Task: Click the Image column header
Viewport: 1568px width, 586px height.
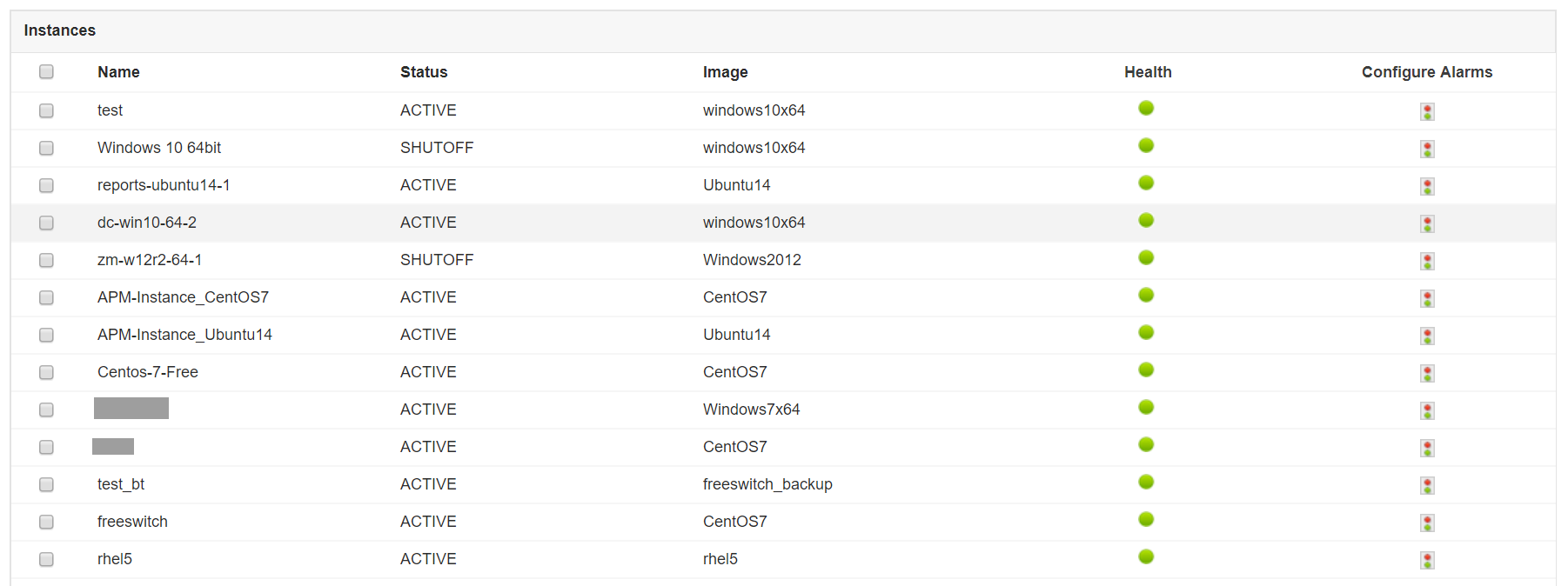Action: point(725,72)
